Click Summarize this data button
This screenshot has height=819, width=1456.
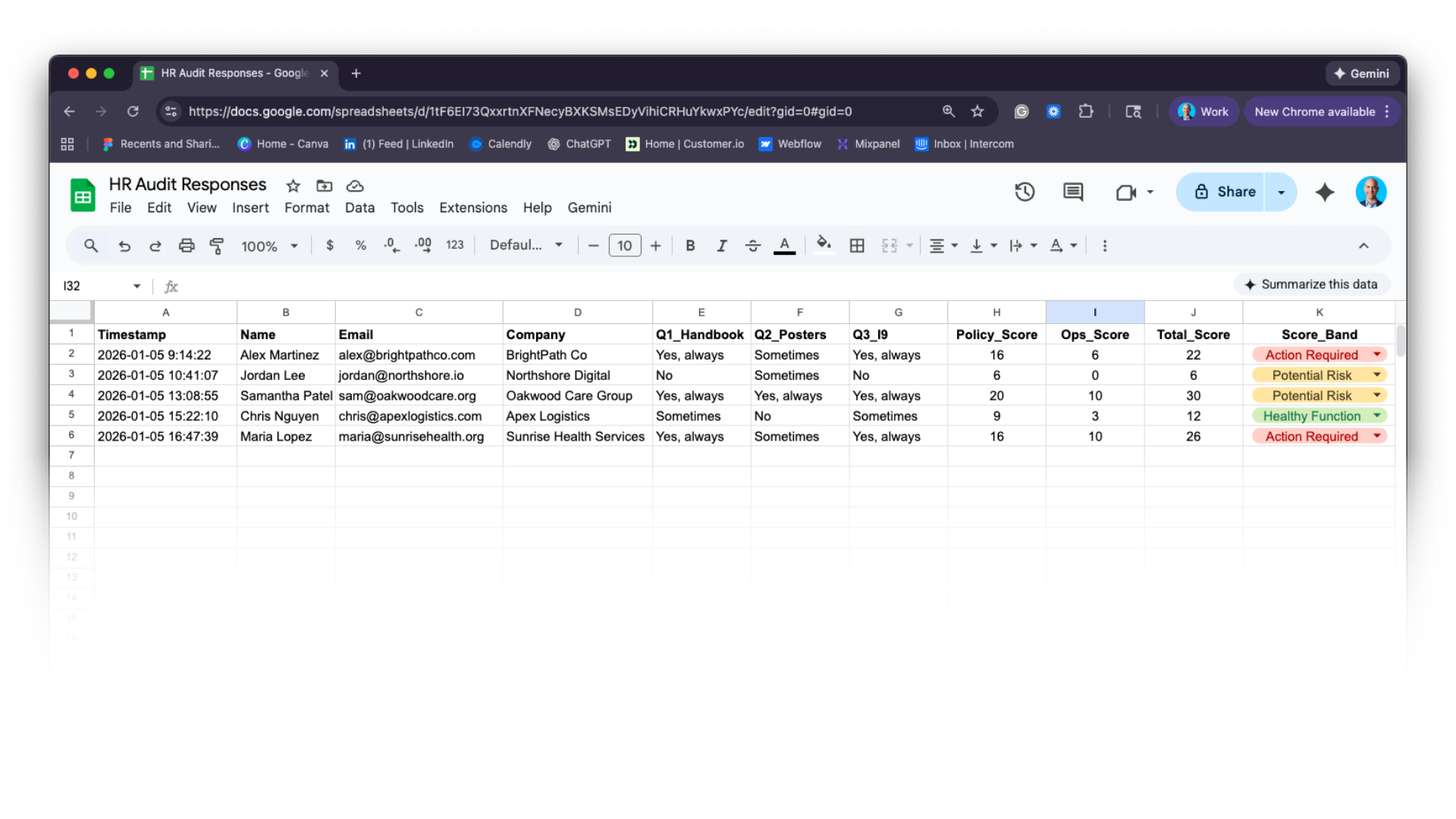click(1312, 284)
